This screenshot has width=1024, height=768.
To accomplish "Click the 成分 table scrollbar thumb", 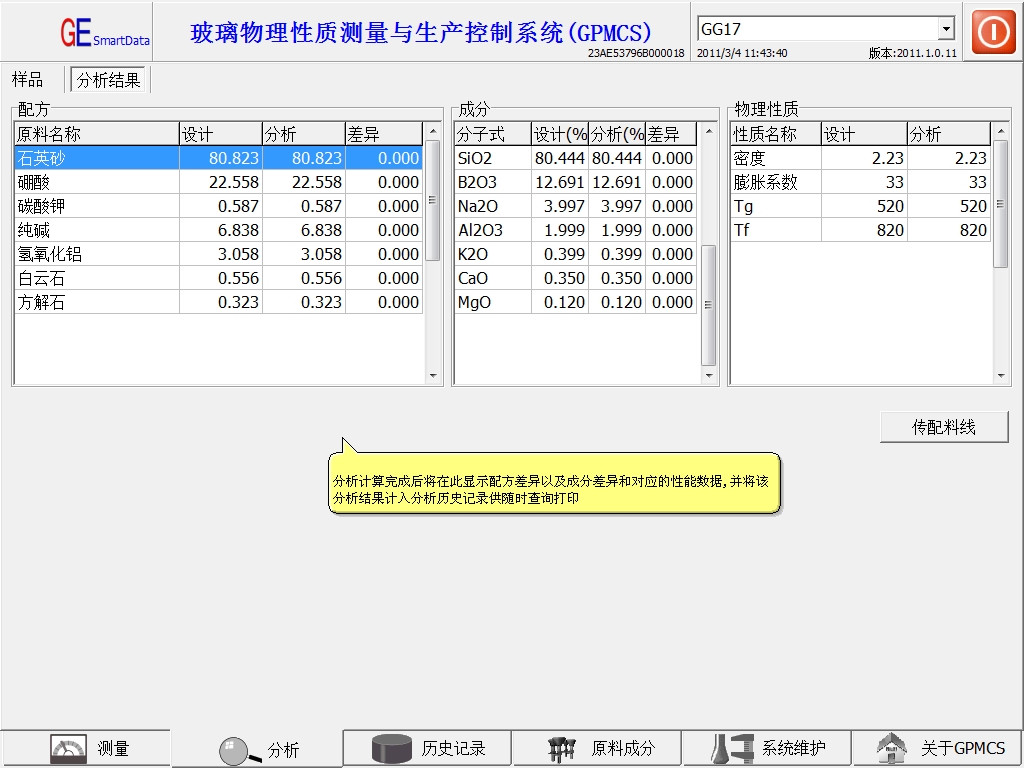I will point(709,305).
